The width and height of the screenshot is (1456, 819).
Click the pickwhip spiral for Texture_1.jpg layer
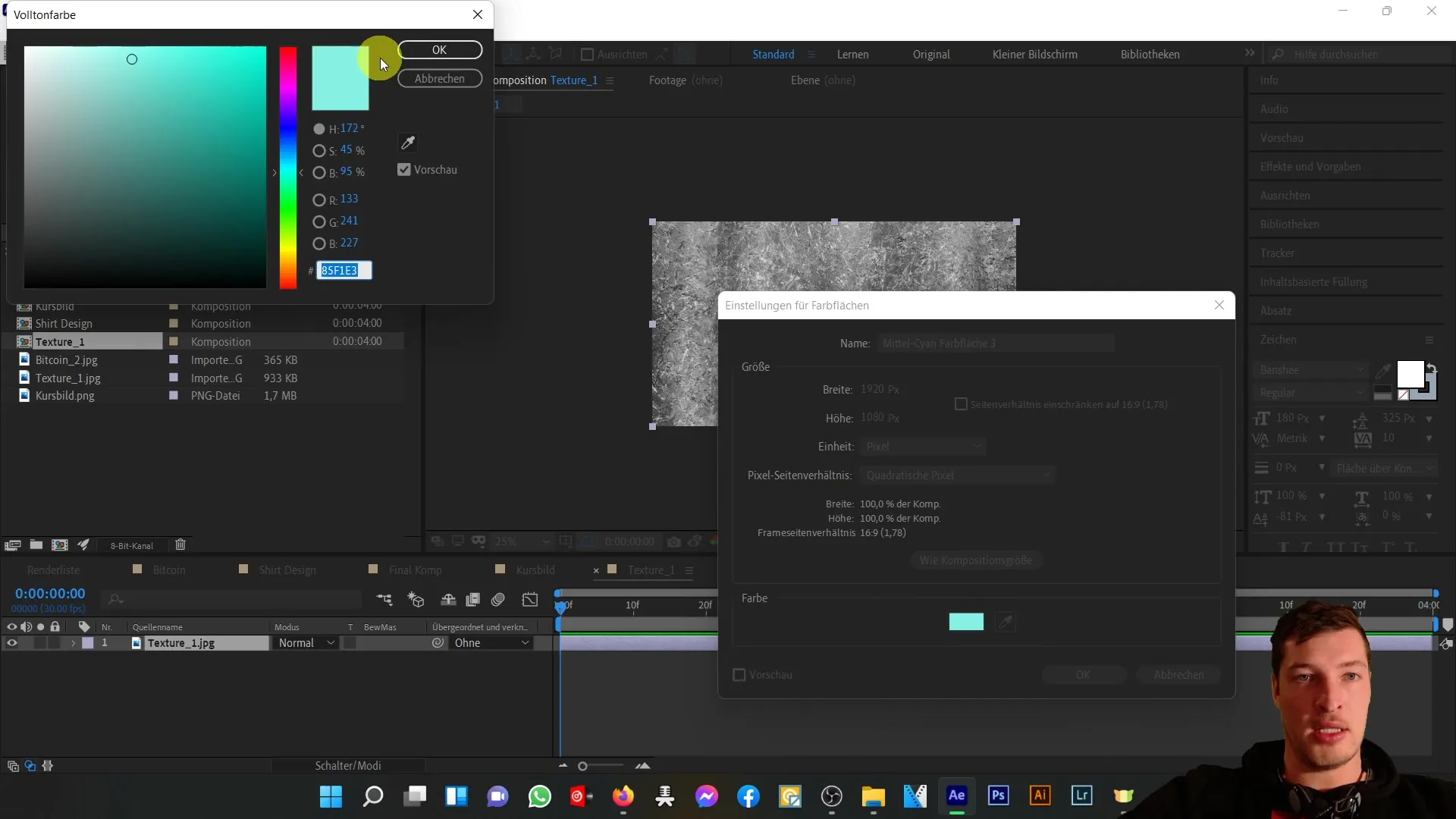[x=438, y=642]
